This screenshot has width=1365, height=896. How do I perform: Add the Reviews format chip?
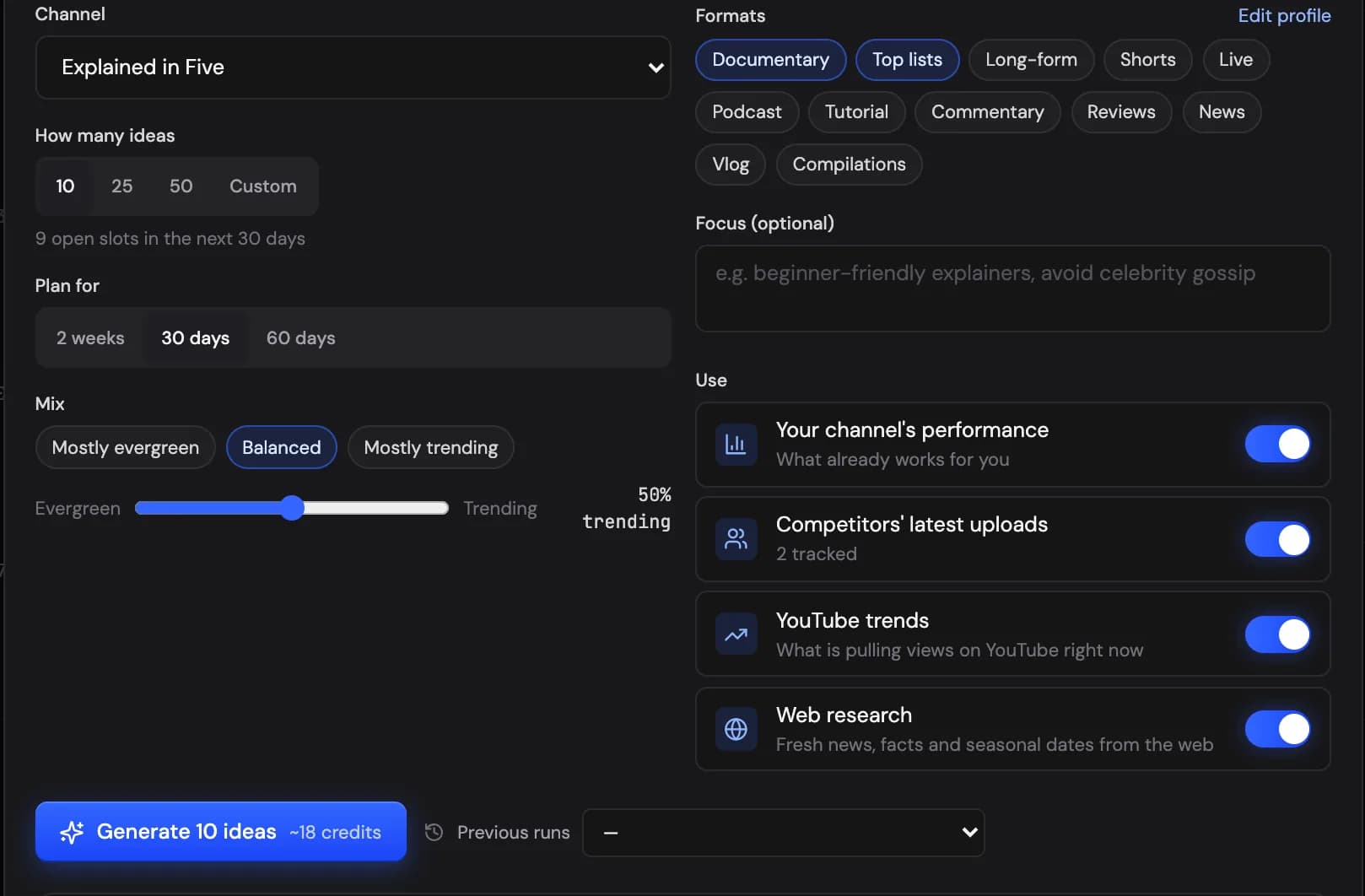(x=1121, y=112)
